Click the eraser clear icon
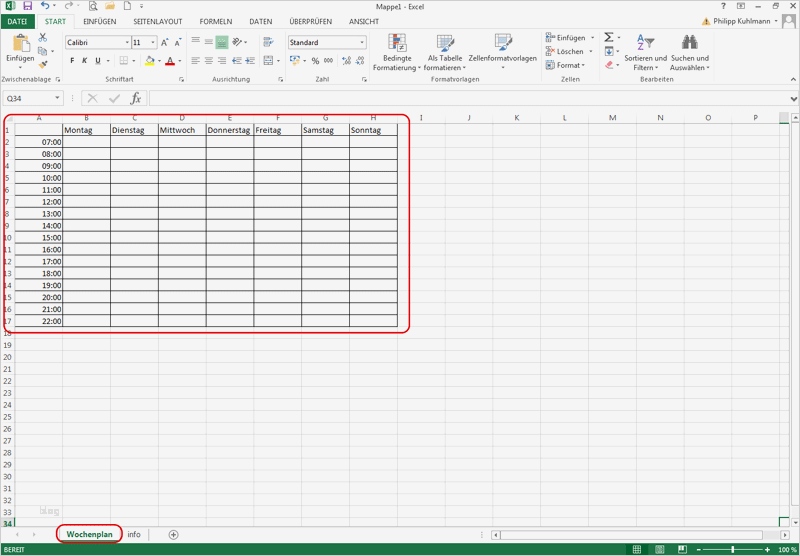The image size is (800, 556). point(609,65)
